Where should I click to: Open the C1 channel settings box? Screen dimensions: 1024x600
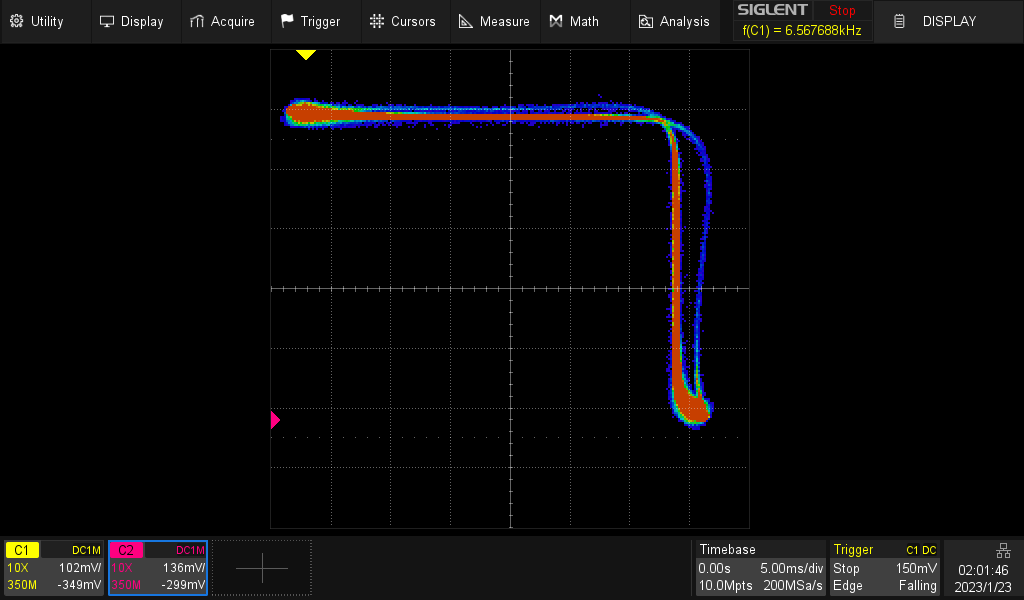pyautogui.click(x=54, y=567)
